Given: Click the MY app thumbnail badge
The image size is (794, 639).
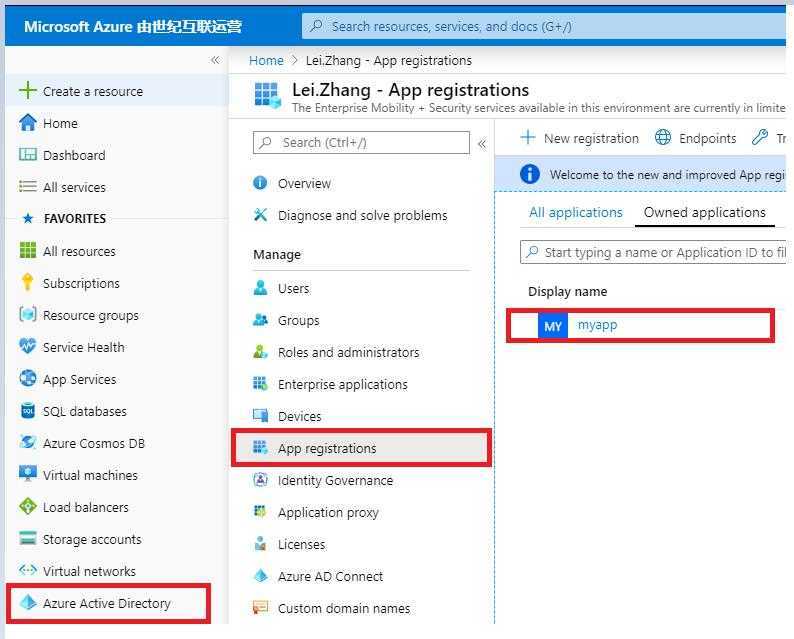Looking at the screenshot, I should pos(552,326).
